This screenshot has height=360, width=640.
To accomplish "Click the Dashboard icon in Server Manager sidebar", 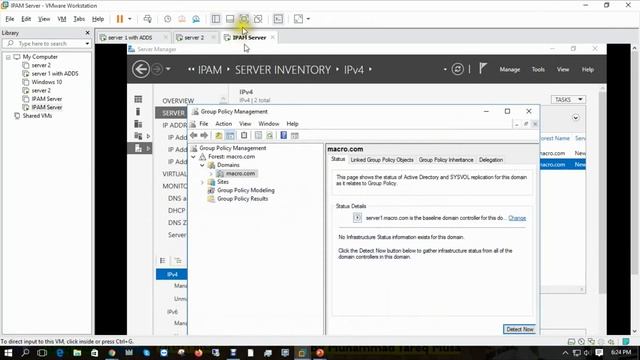I will point(138,99).
